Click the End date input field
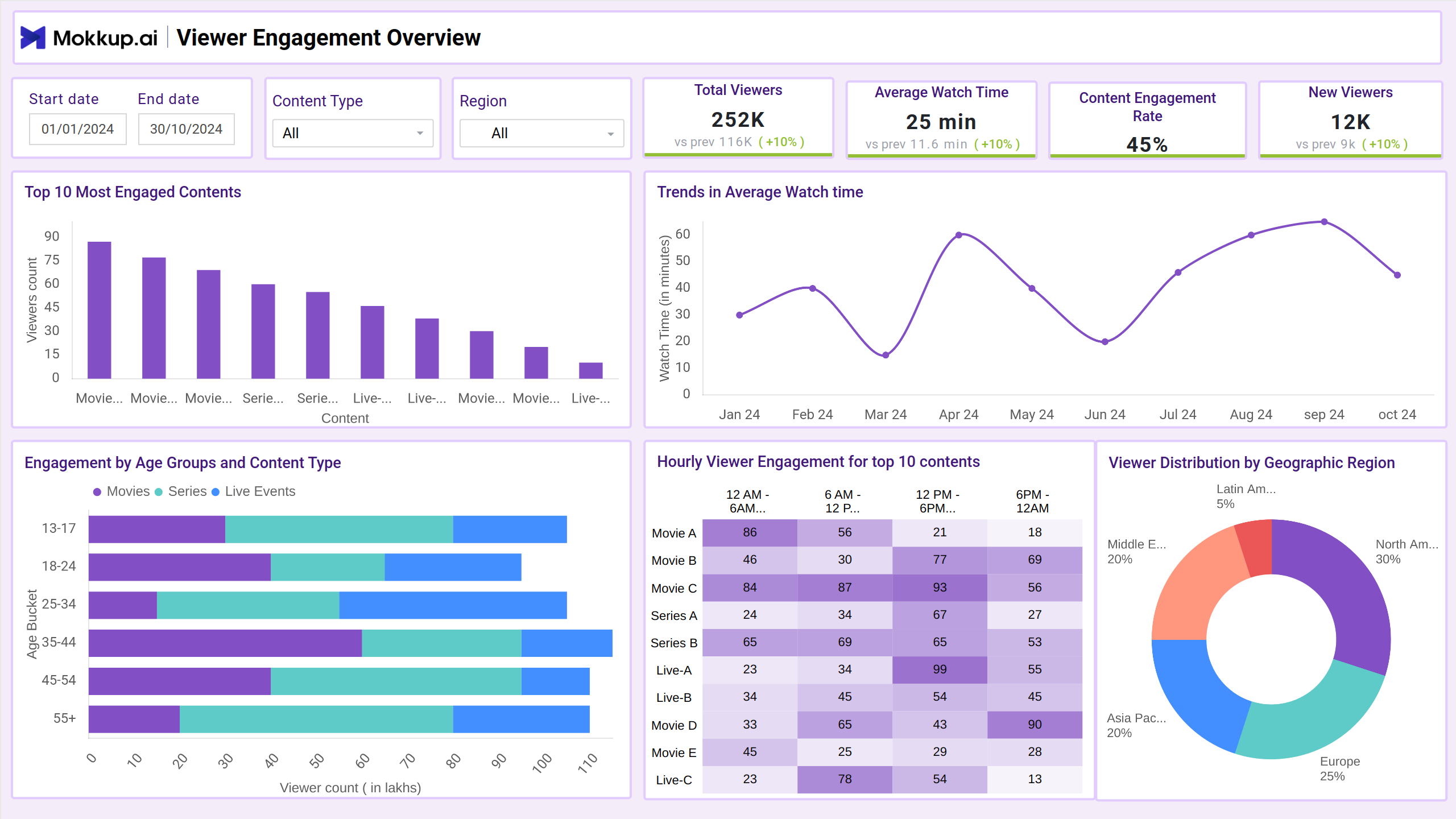This screenshot has width=1456, height=819. tap(186, 129)
